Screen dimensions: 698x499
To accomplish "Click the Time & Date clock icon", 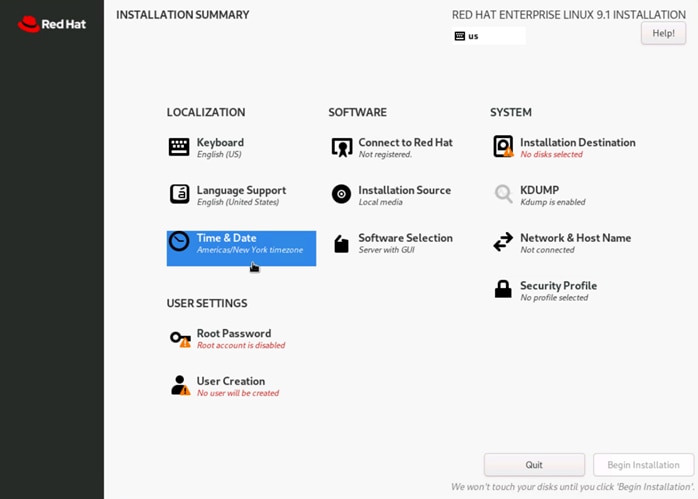I will 179,242.
